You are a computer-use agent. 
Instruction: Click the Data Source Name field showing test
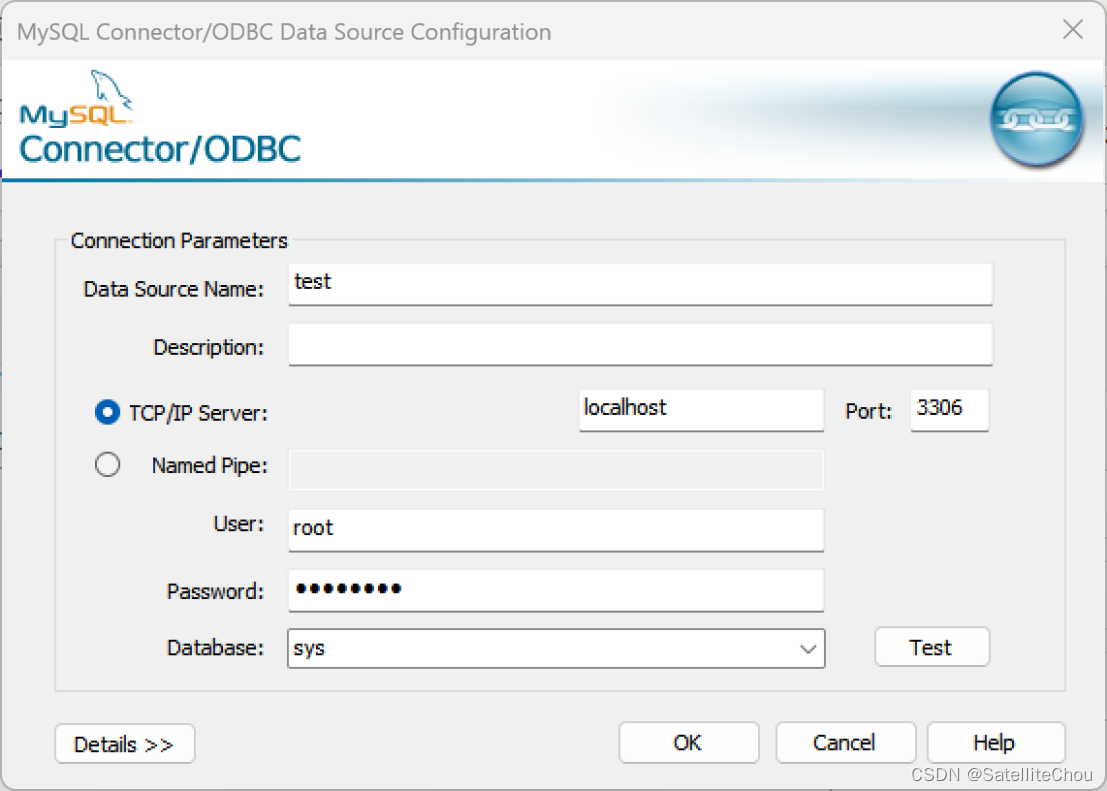(639, 284)
